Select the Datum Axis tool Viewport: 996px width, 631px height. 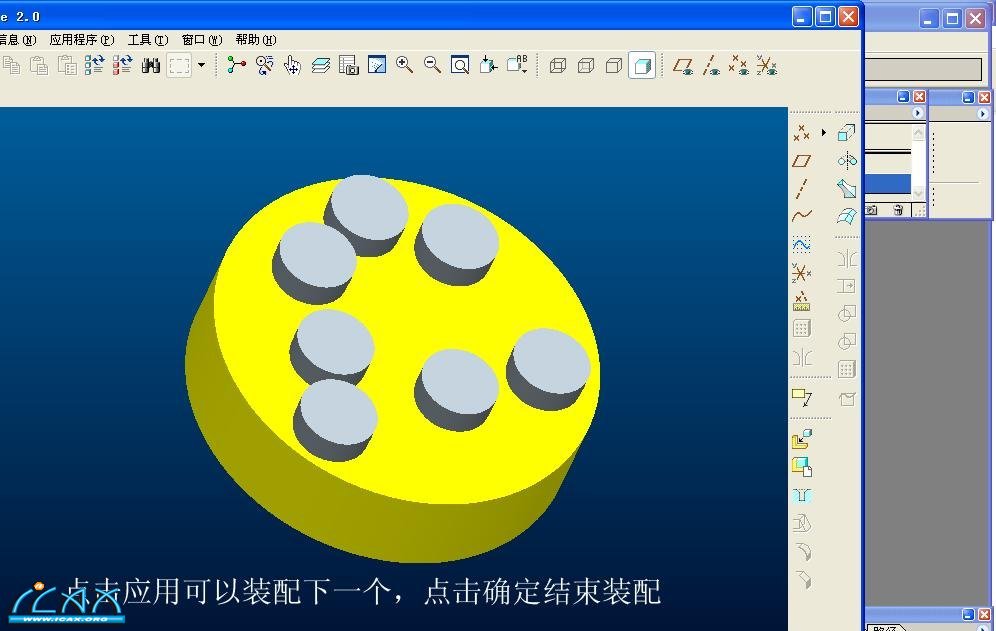(801, 189)
